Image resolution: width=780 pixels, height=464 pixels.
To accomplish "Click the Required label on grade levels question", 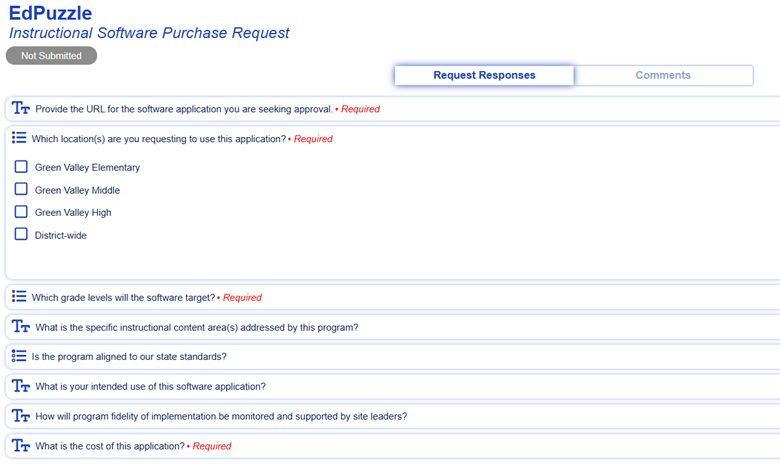I will pos(242,297).
